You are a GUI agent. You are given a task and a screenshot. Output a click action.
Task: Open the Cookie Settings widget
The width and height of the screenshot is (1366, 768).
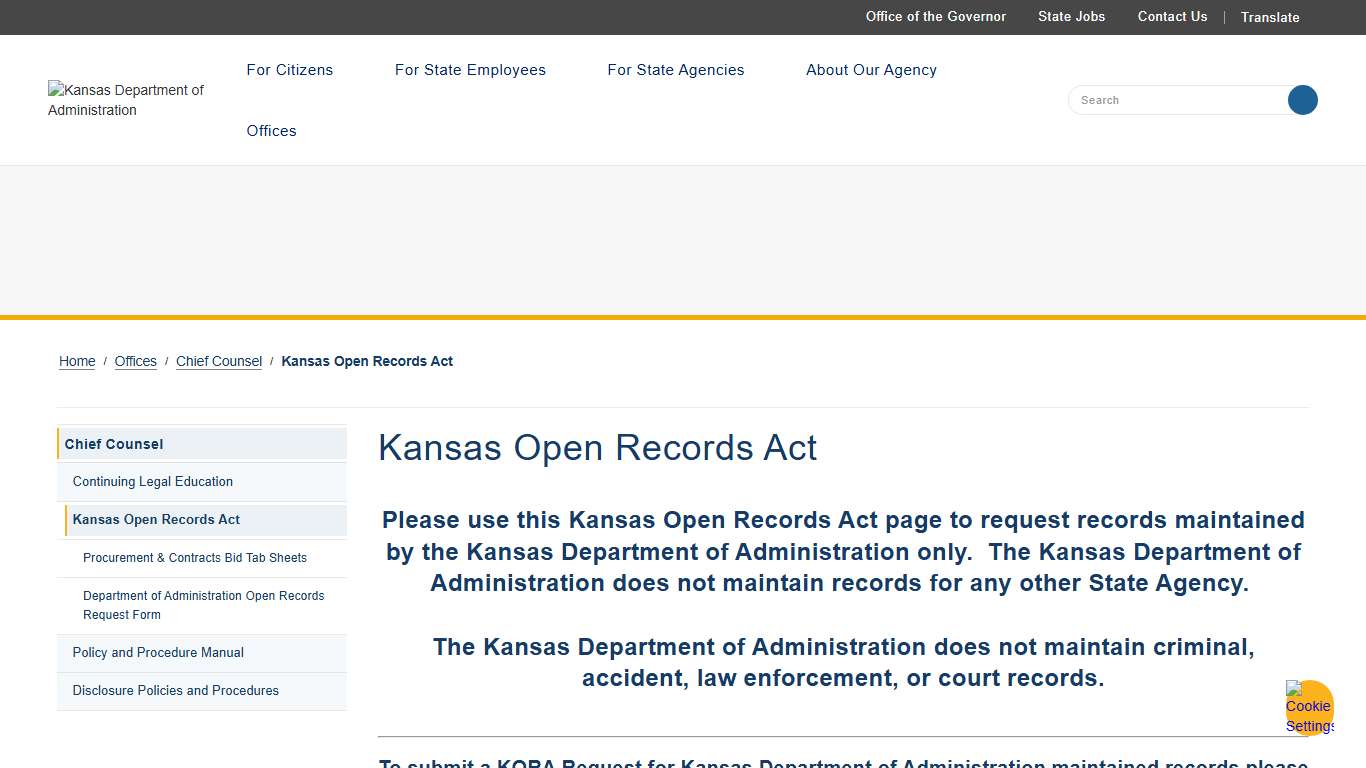click(1308, 706)
